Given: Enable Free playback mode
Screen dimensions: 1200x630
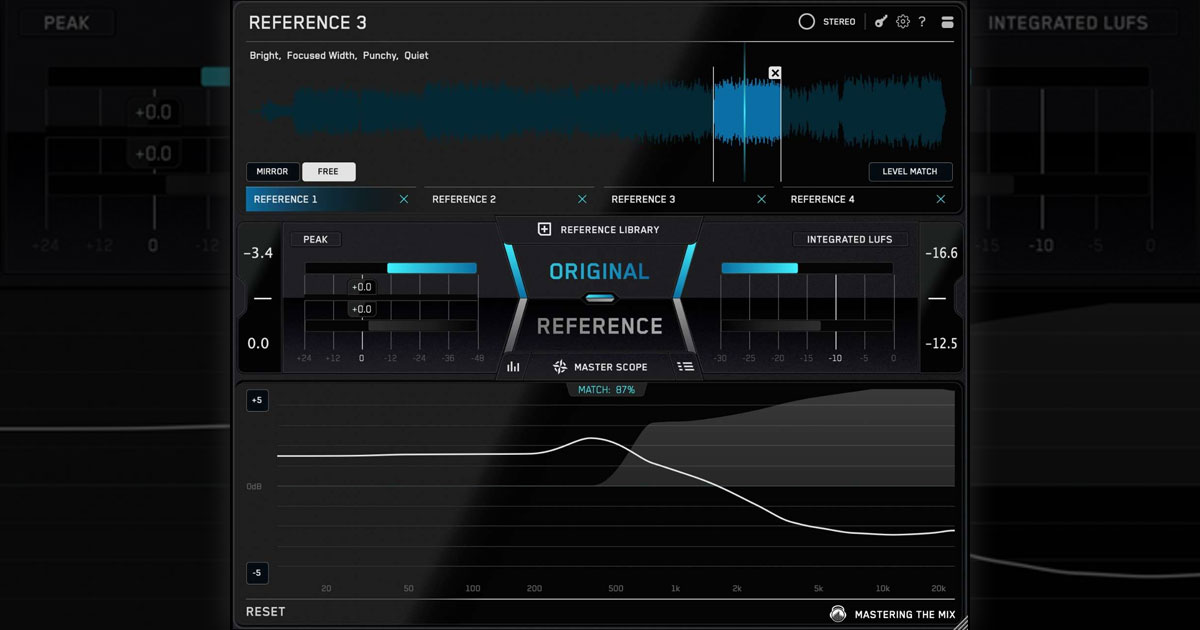Looking at the screenshot, I should pyautogui.click(x=328, y=171).
